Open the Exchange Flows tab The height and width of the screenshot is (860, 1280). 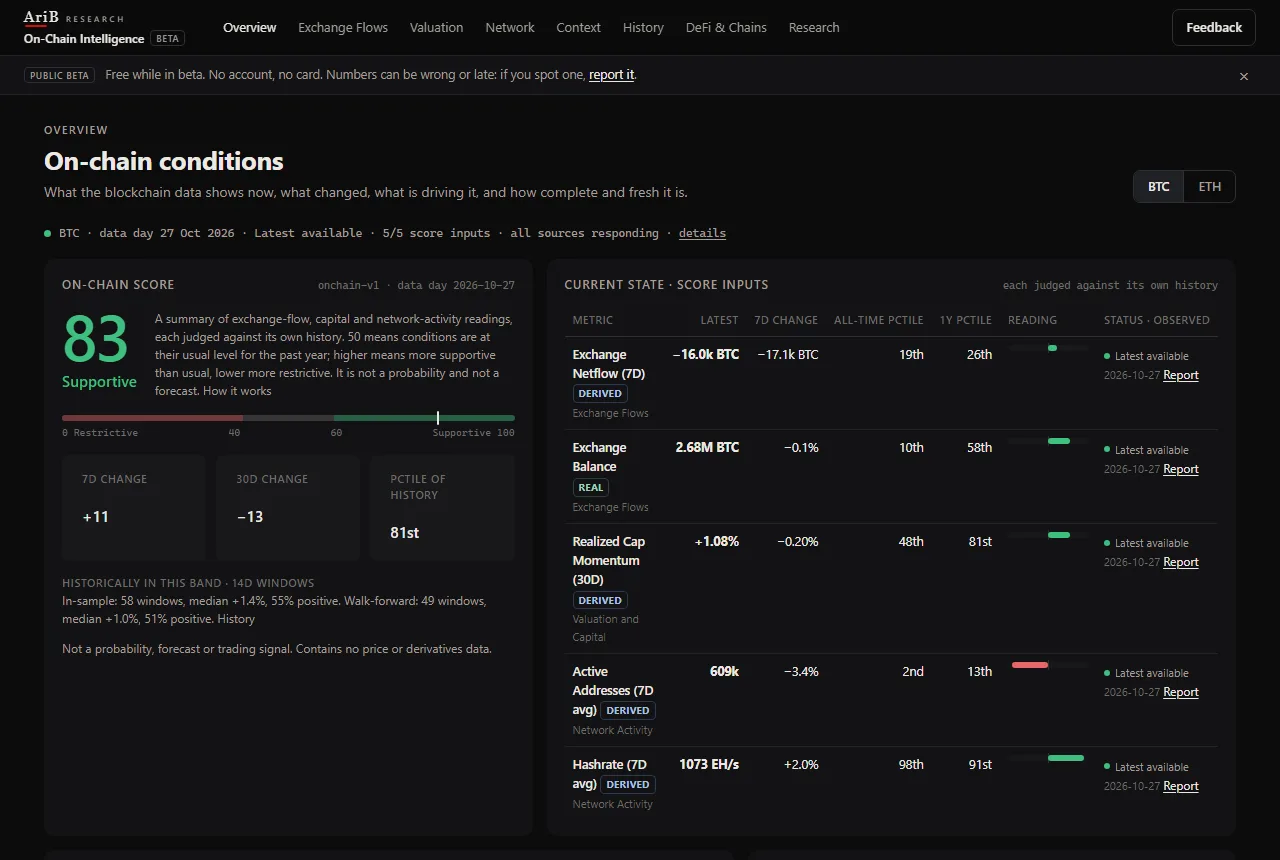point(343,28)
